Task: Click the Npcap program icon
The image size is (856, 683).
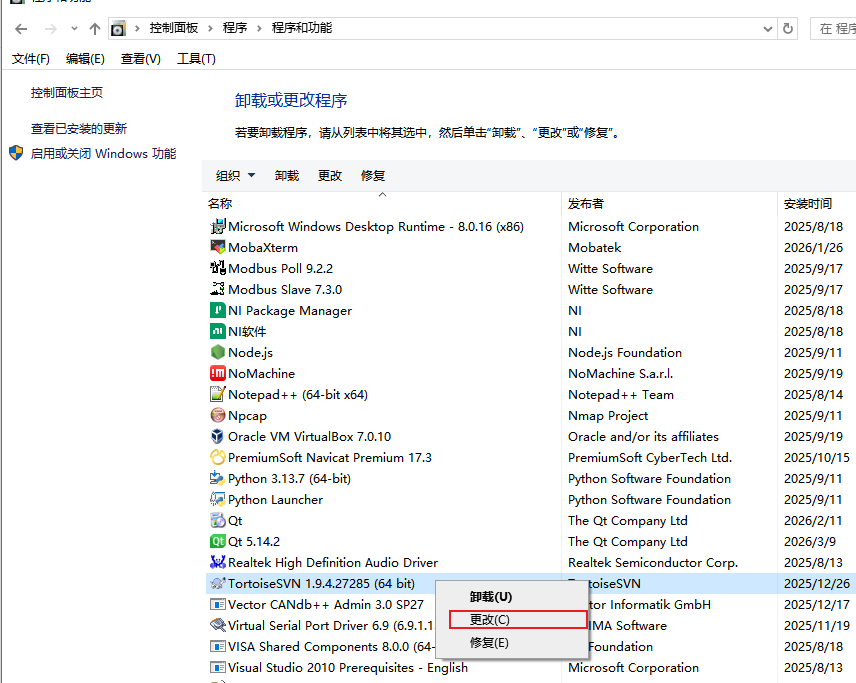Action: click(x=218, y=415)
